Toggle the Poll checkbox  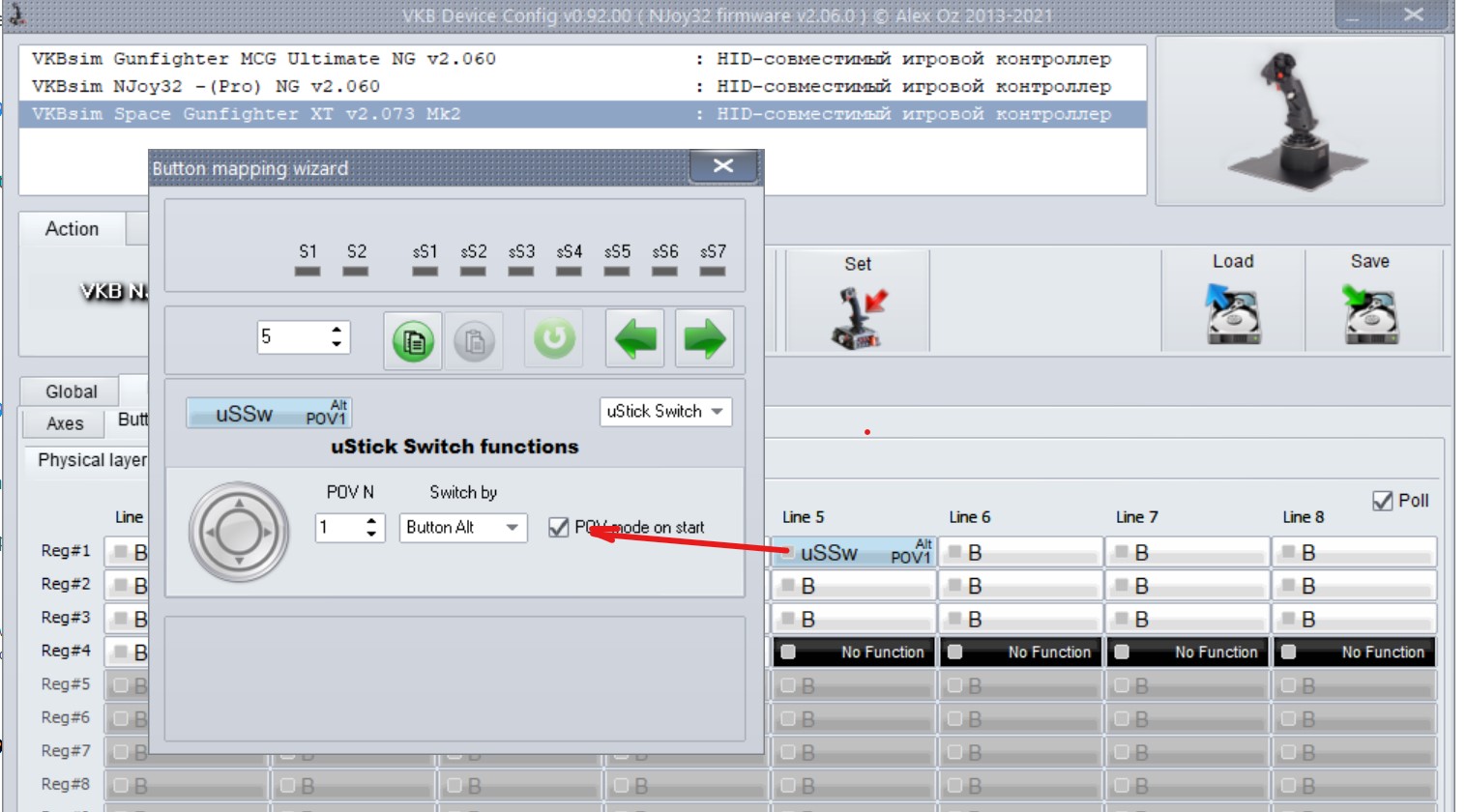click(1382, 501)
